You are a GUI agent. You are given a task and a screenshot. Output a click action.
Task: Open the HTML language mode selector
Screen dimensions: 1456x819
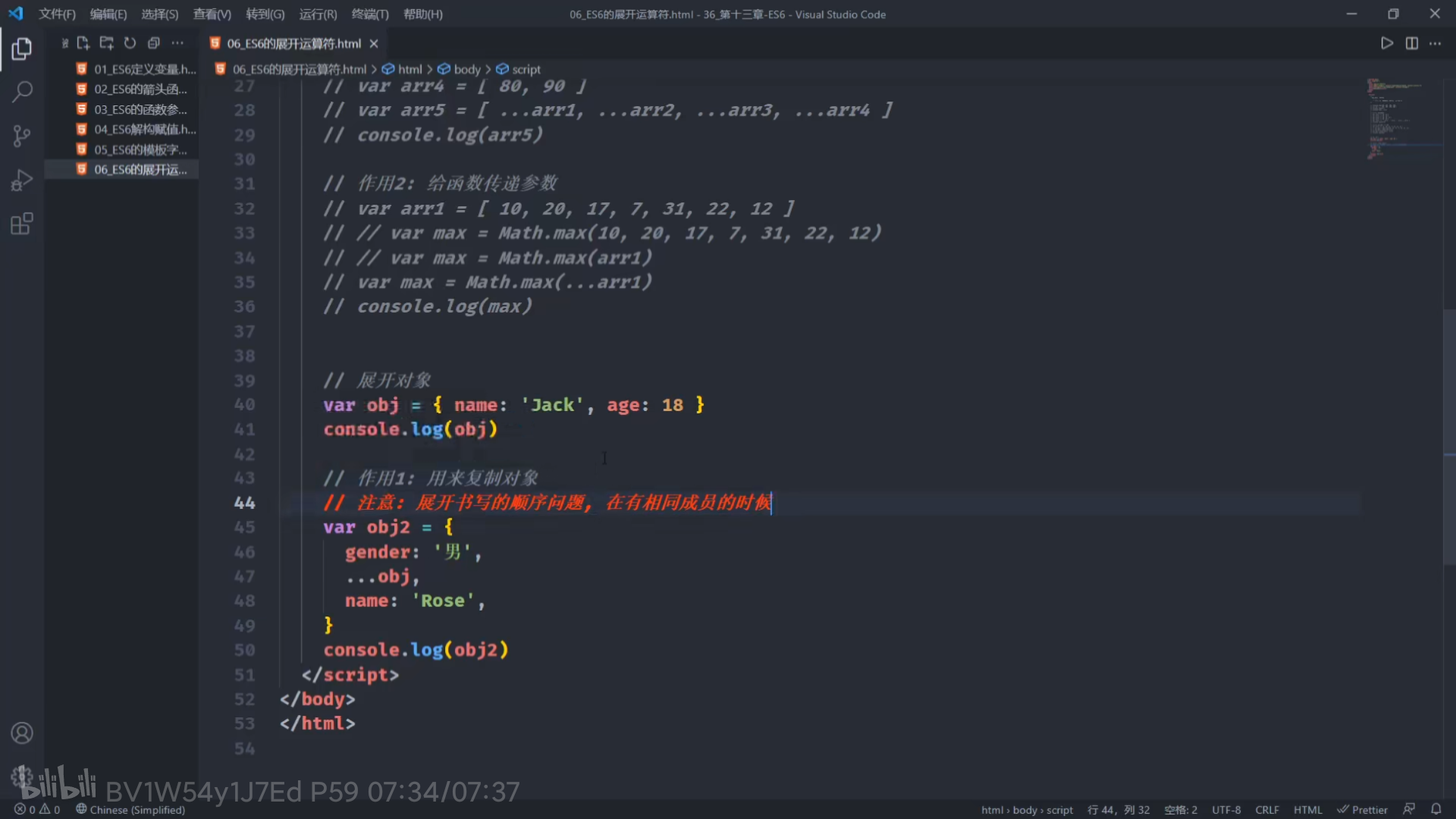(x=1307, y=809)
